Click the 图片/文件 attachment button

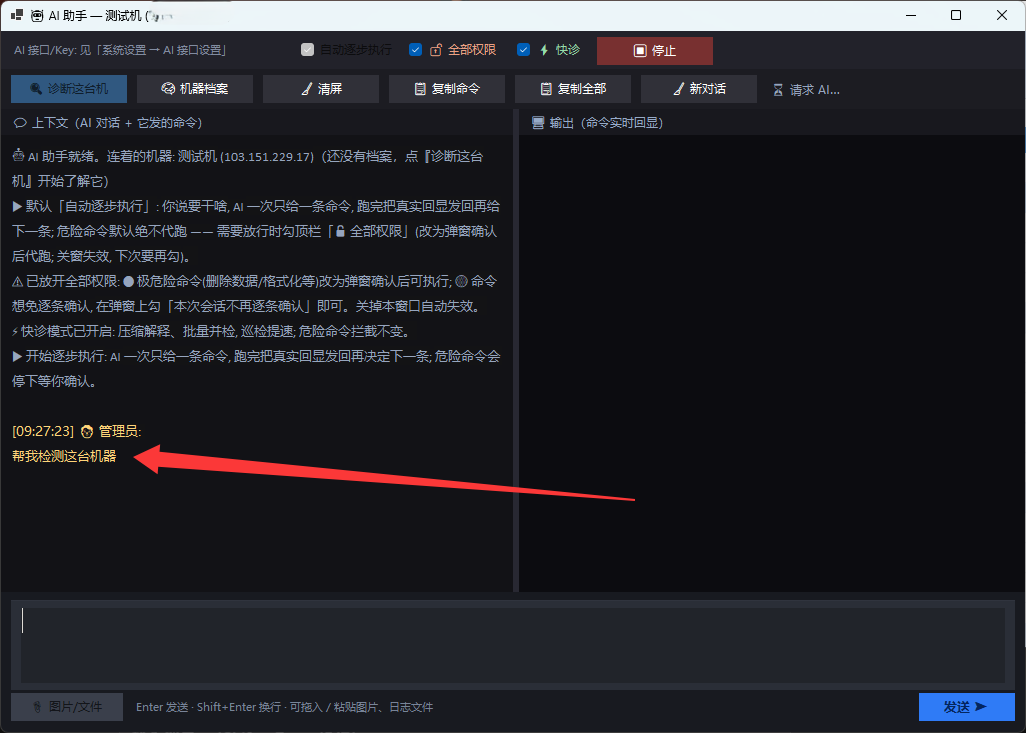click(x=67, y=707)
